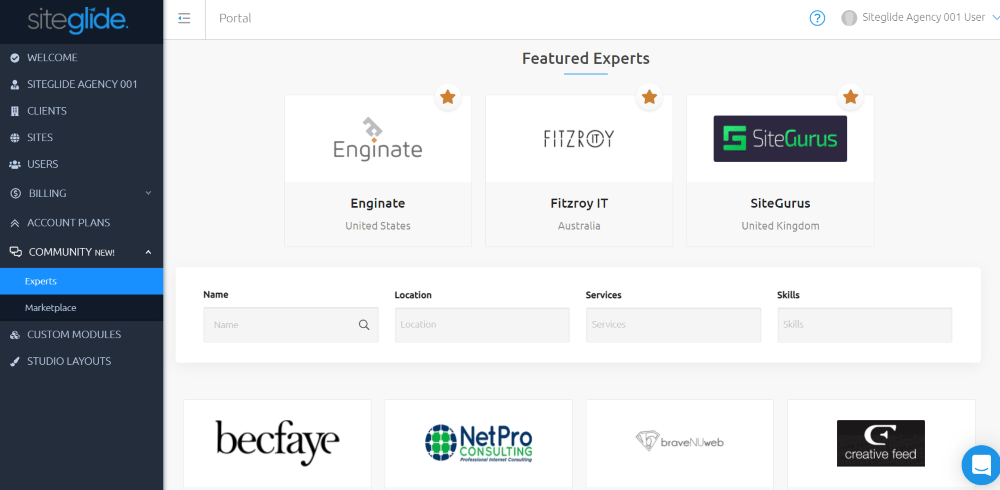This screenshot has height=490, width=1000.
Task: Click the Studio Layouts brush icon
Action: tap(15, 362)
